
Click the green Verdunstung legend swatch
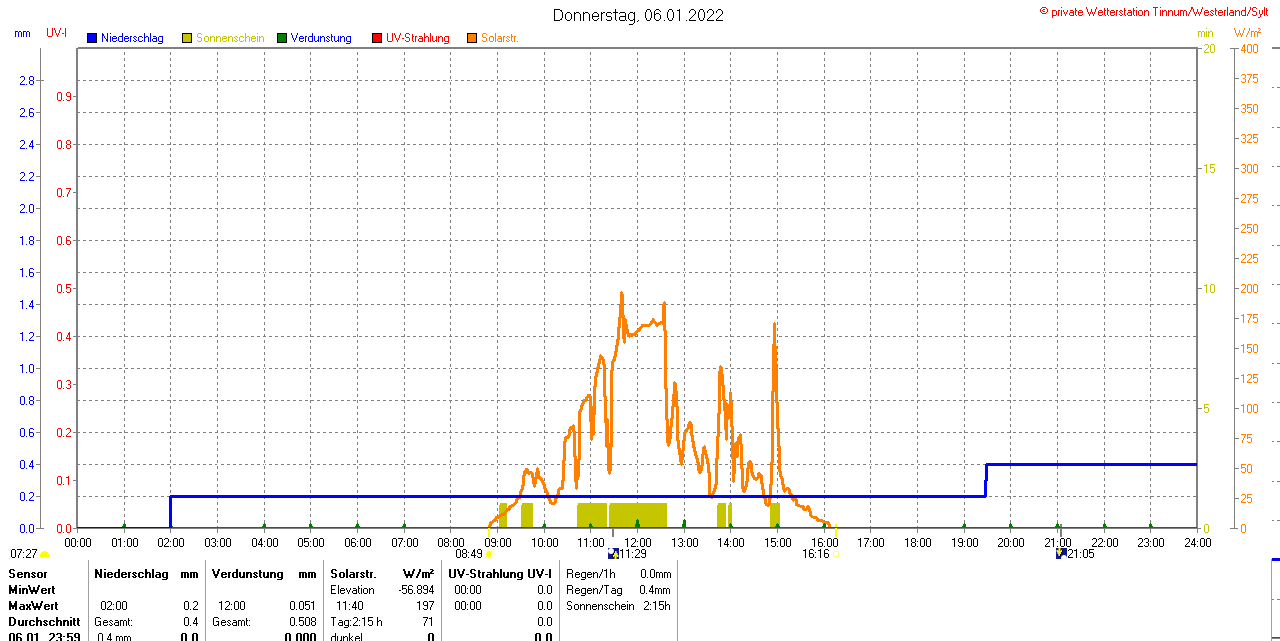(282, 38)
